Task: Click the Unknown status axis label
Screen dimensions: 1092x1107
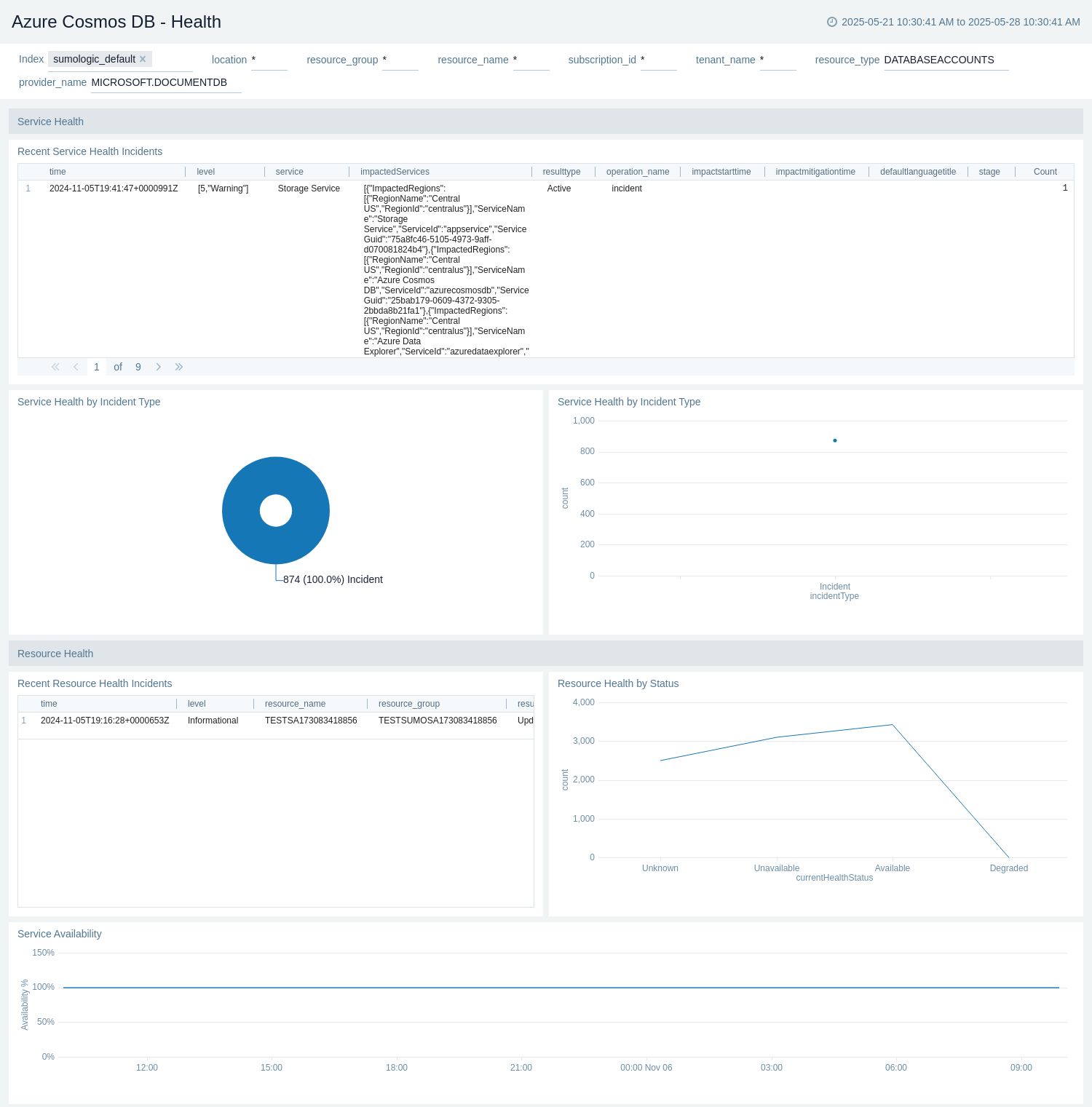Action: click(x=660, y=868)
